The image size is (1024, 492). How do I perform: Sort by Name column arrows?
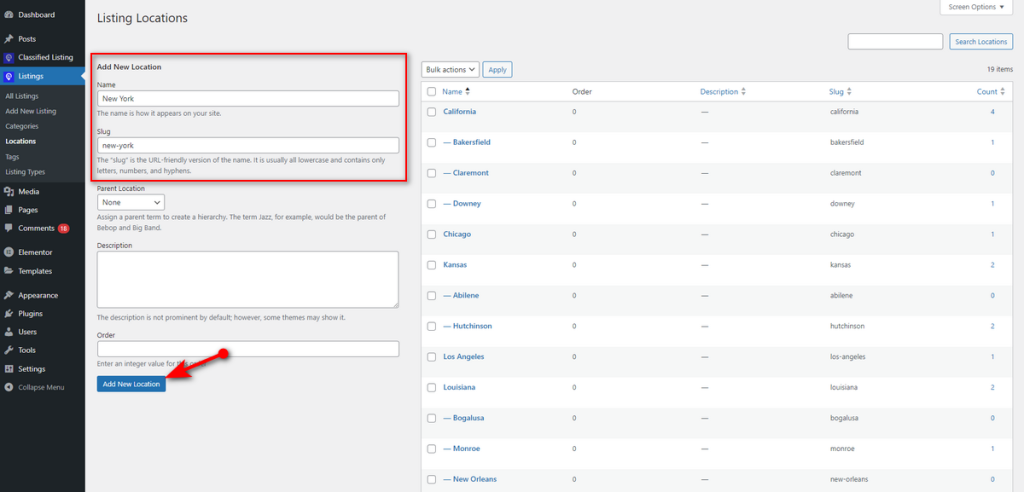pos(468,92)
